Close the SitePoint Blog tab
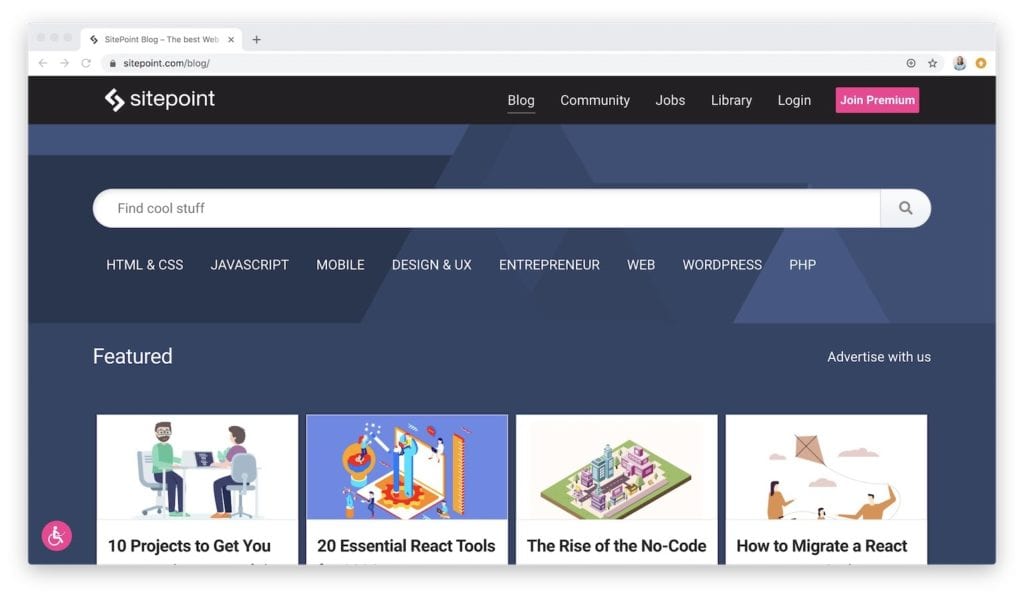The image size is (1024, 598). tap(231, 40)
